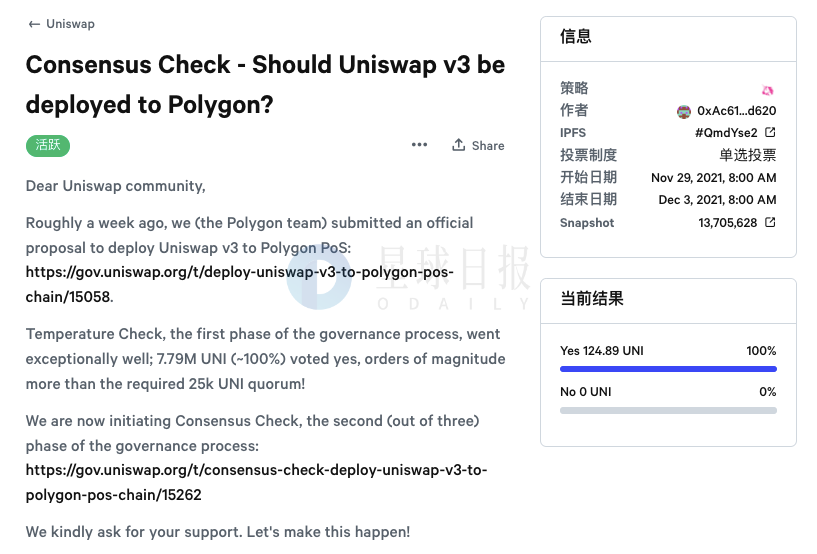
Task: Click the author avatar icon
Action: point(684,111)
